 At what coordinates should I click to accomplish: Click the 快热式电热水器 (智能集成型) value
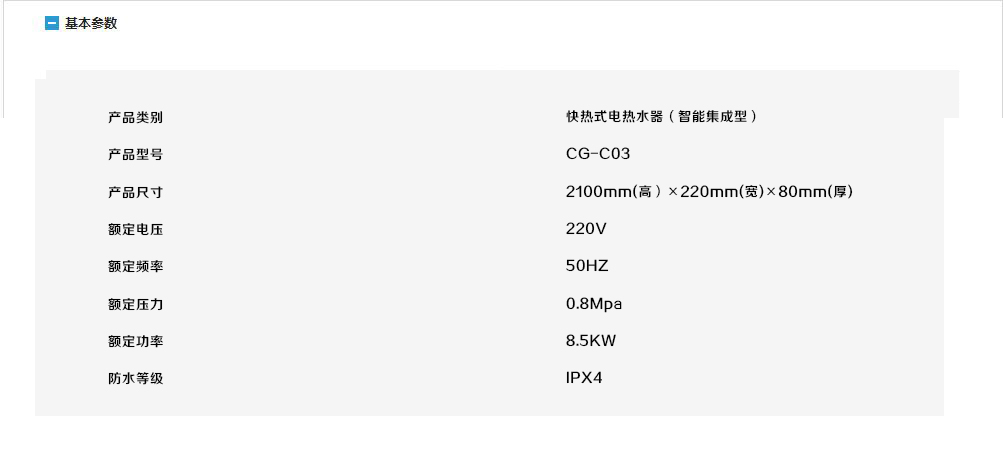point(661,116)
